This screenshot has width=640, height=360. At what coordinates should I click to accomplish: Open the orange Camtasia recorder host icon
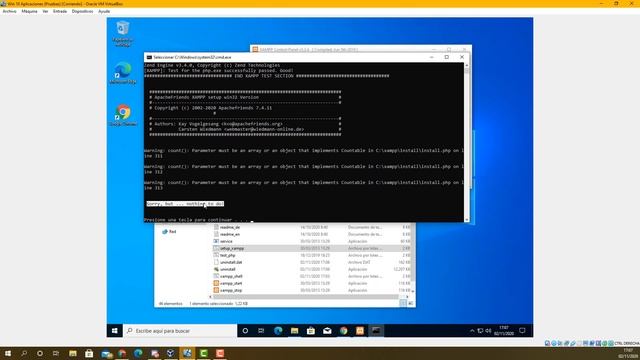(x=220, y=353)
